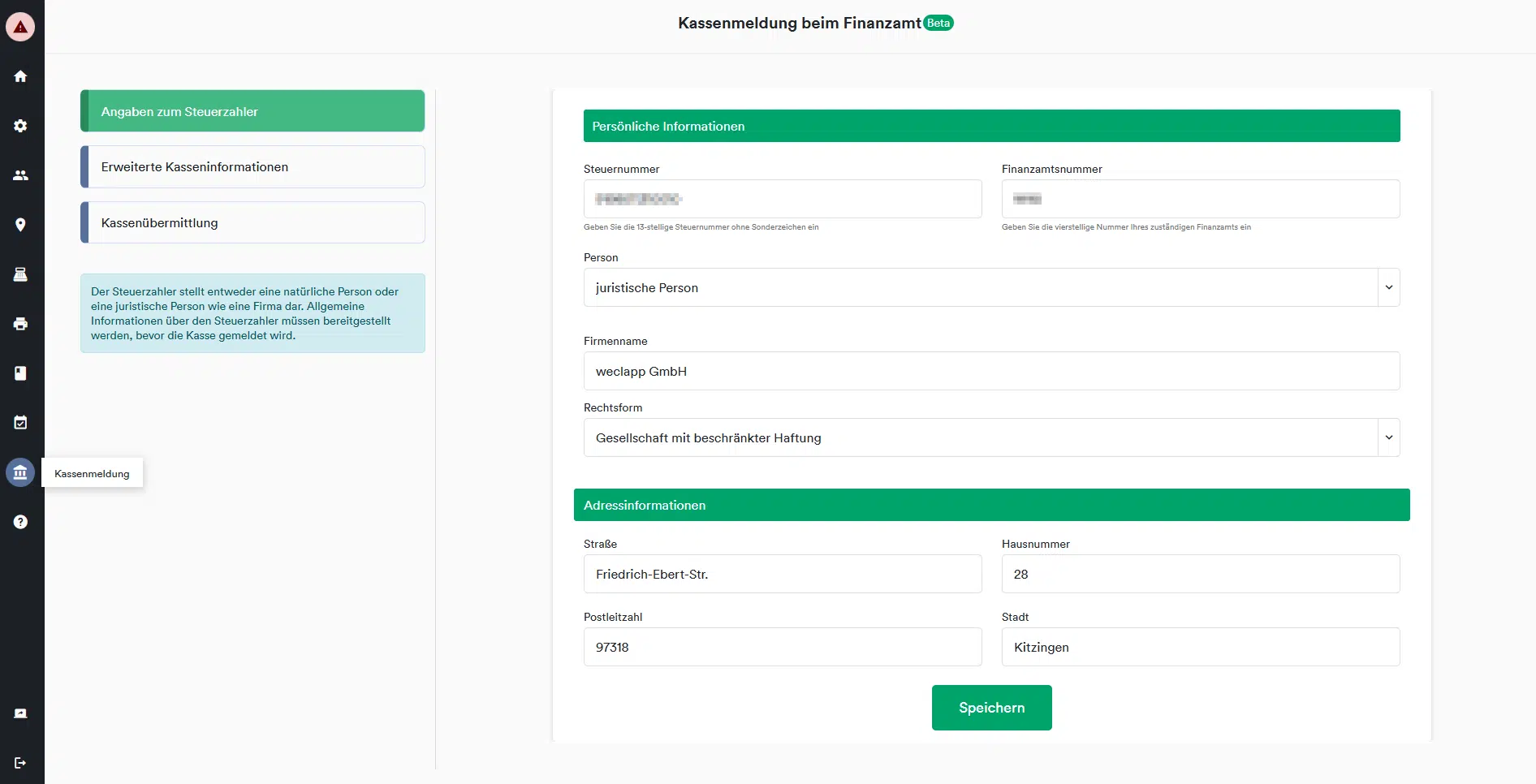Click the 13-stellige Steuernummer hint text

701,227
